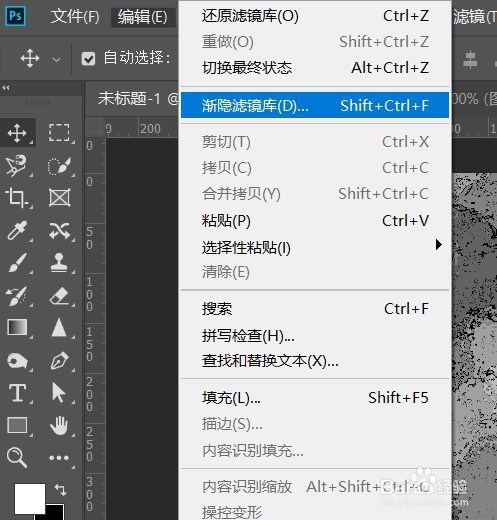
Task: Choose 渐隐滤镜库(D)... menu item
Action: pyautogui.click(x=315, y=105)
